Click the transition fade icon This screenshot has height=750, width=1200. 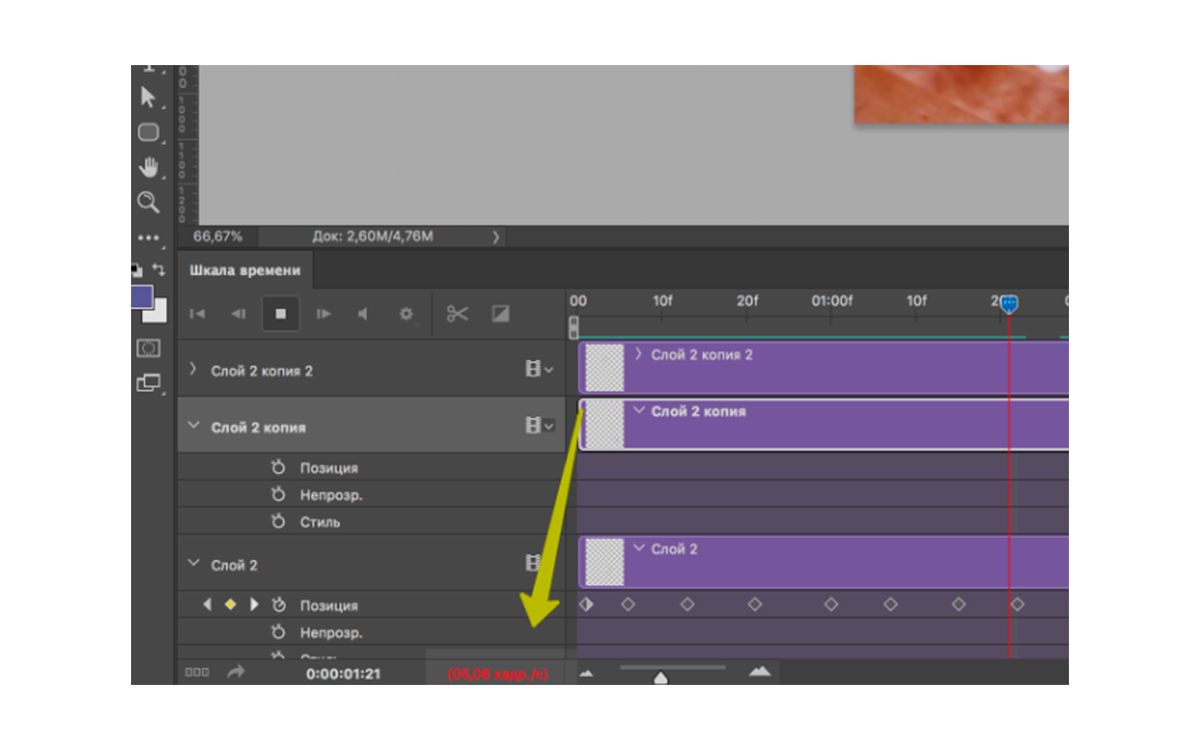501,314
